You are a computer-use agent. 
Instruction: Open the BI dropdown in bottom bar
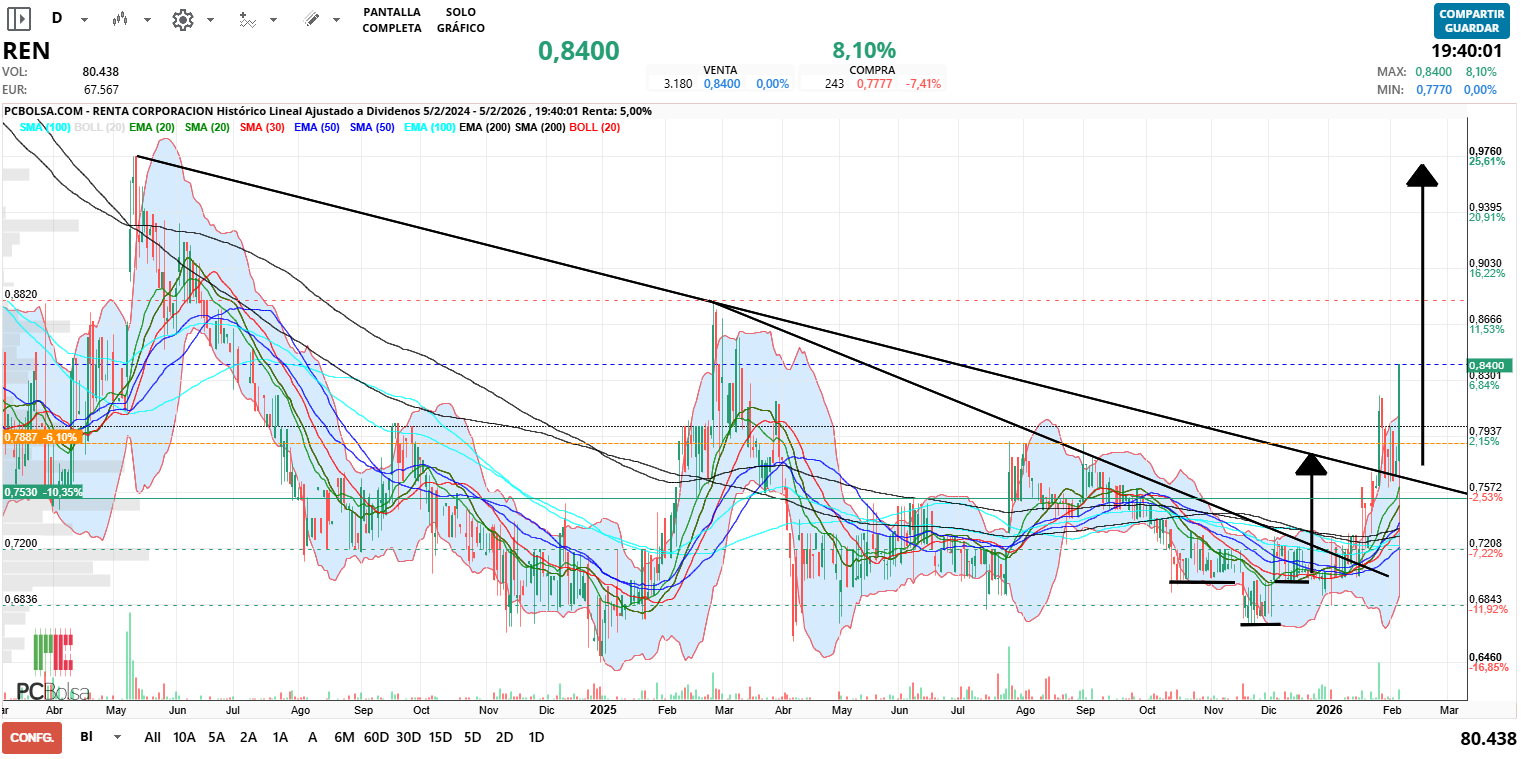[118, 737]
